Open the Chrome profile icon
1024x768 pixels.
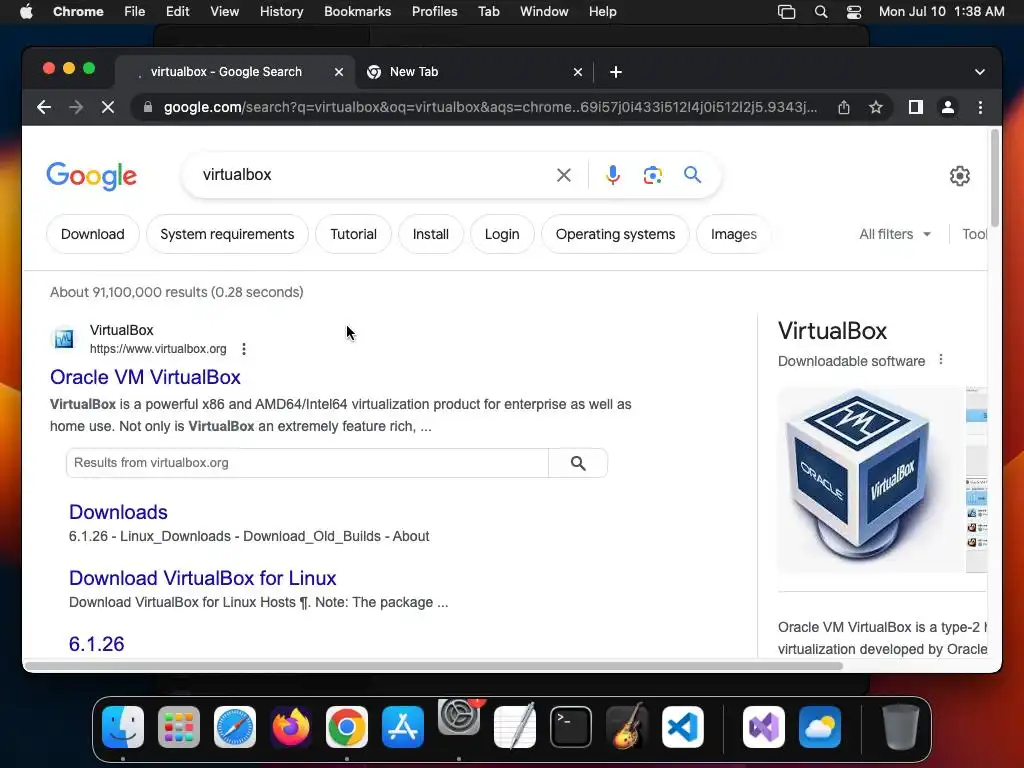(x=948, y=107)
